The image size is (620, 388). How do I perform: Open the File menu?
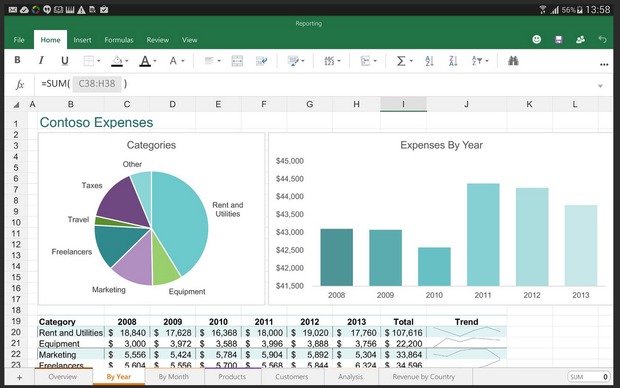click(19, 40)
